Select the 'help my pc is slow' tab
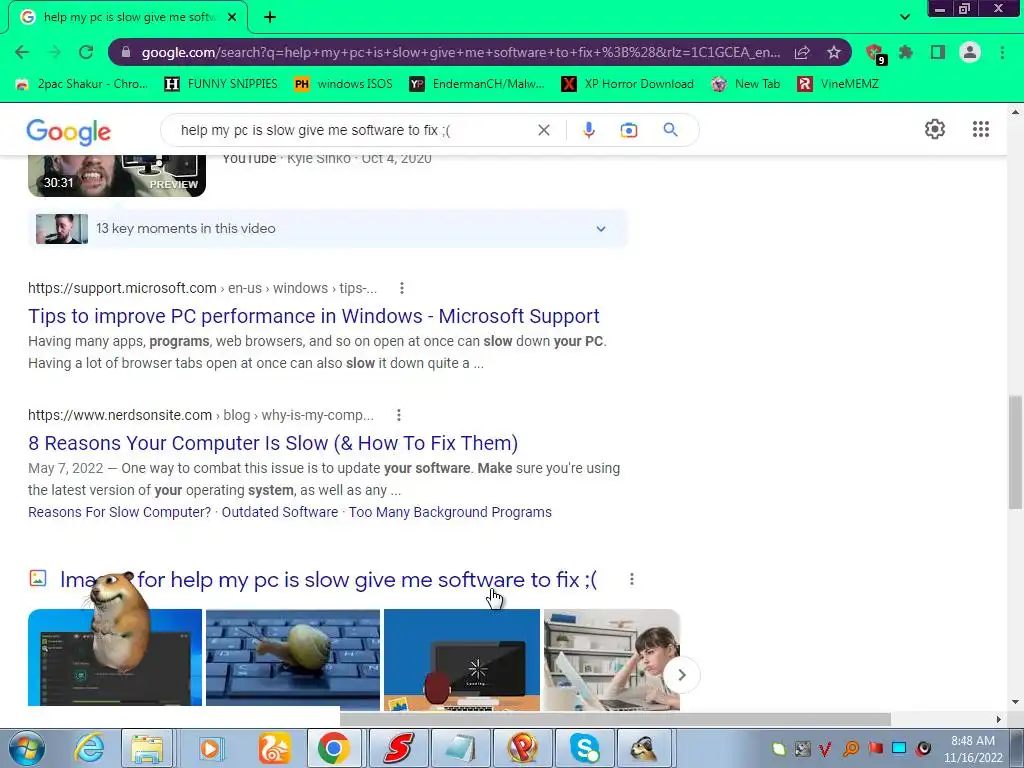The width and height of the screenshot is (1024, 768). tap(128, 17)
